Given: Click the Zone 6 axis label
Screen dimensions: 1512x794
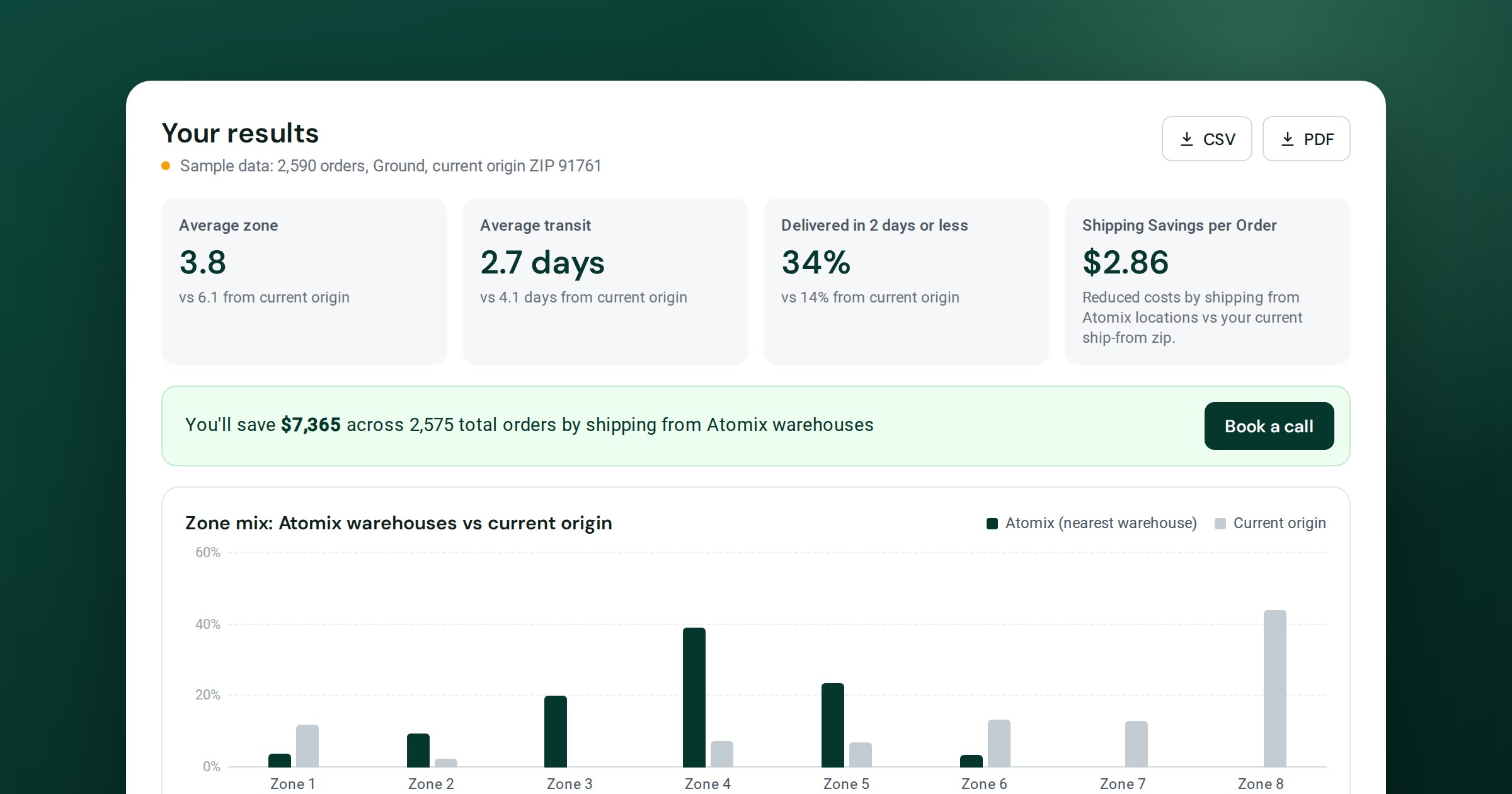Looking at the screenshot, I should pyautogui.click(x=984, y=784).
